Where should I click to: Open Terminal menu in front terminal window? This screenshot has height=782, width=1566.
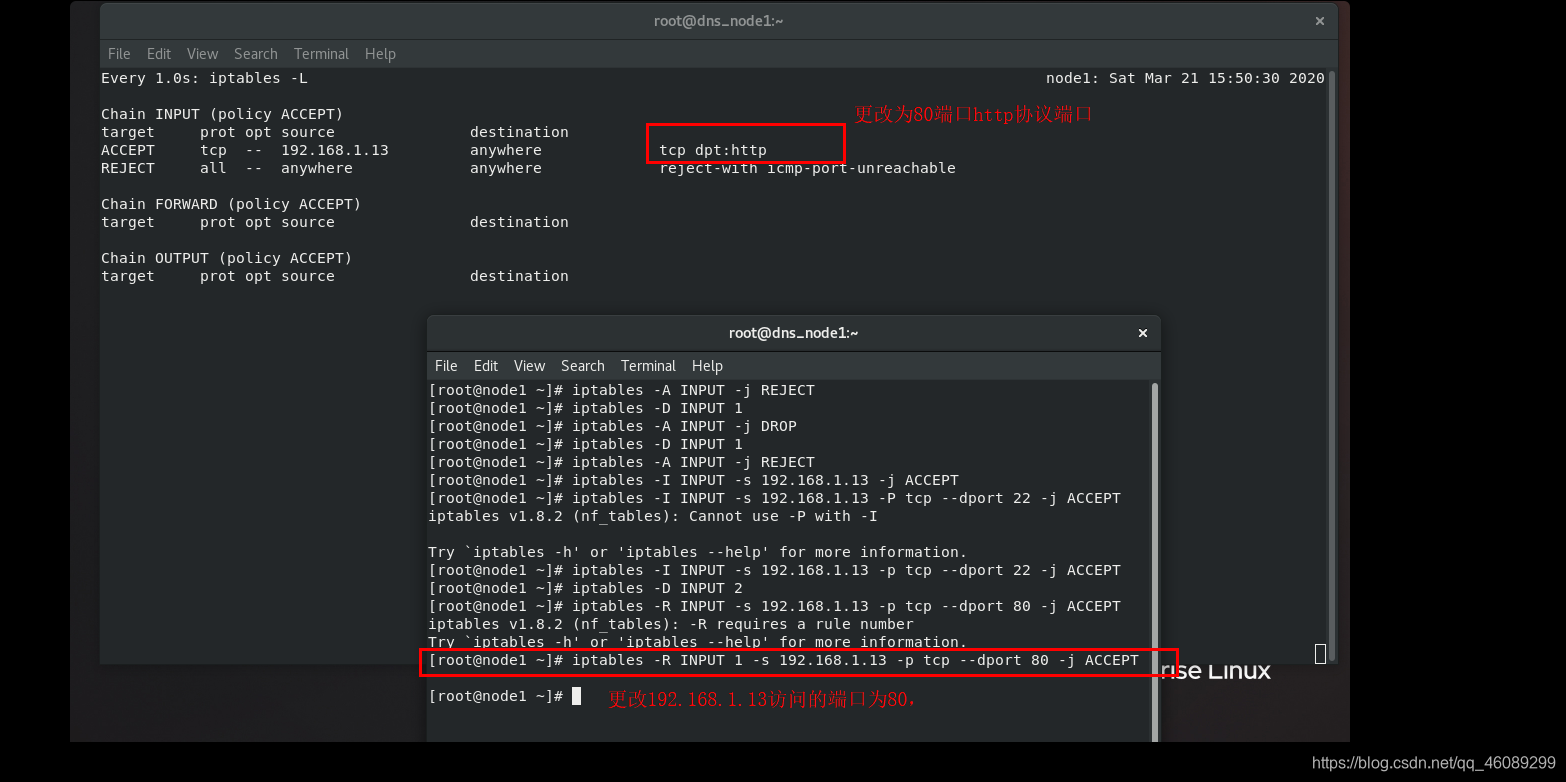[x=648, y=366]
